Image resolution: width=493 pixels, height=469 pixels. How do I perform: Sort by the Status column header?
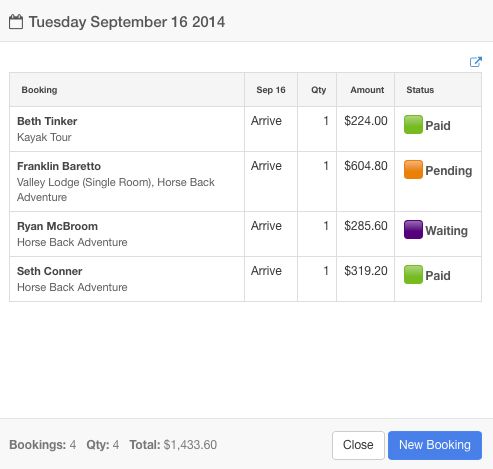(420, 90)
